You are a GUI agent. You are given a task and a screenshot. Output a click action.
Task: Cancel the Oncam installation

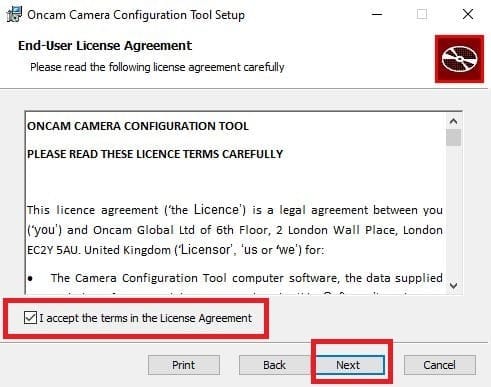[439, 365]
